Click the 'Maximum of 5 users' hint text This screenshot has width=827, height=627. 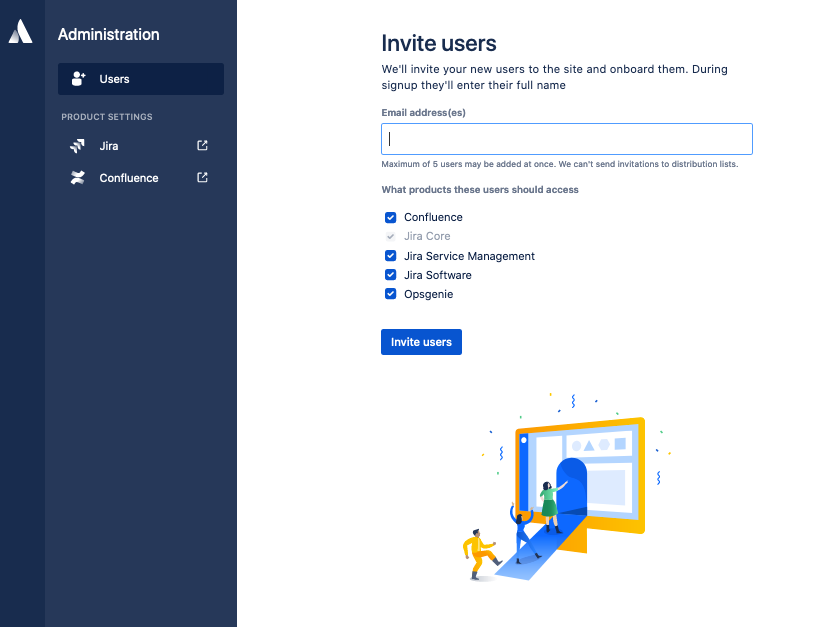(560, 164)
